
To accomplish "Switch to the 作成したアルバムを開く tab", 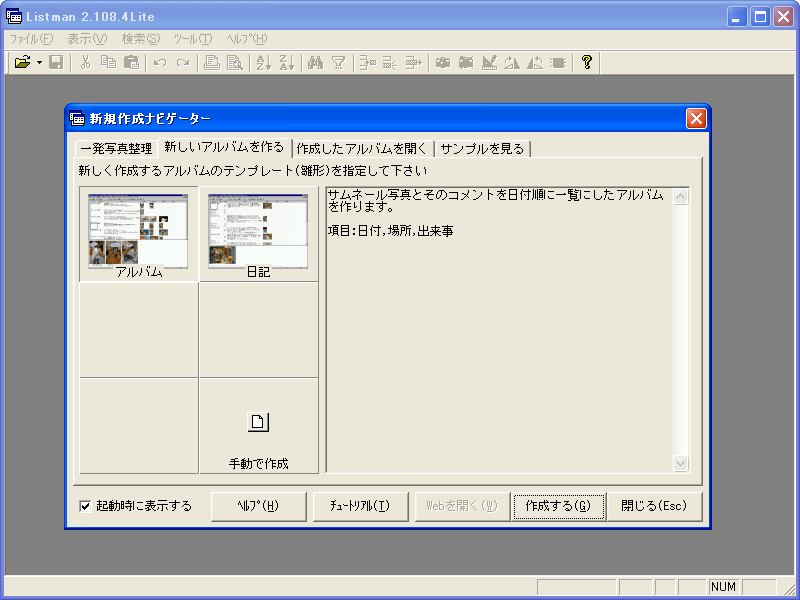I will pos(361,149).
